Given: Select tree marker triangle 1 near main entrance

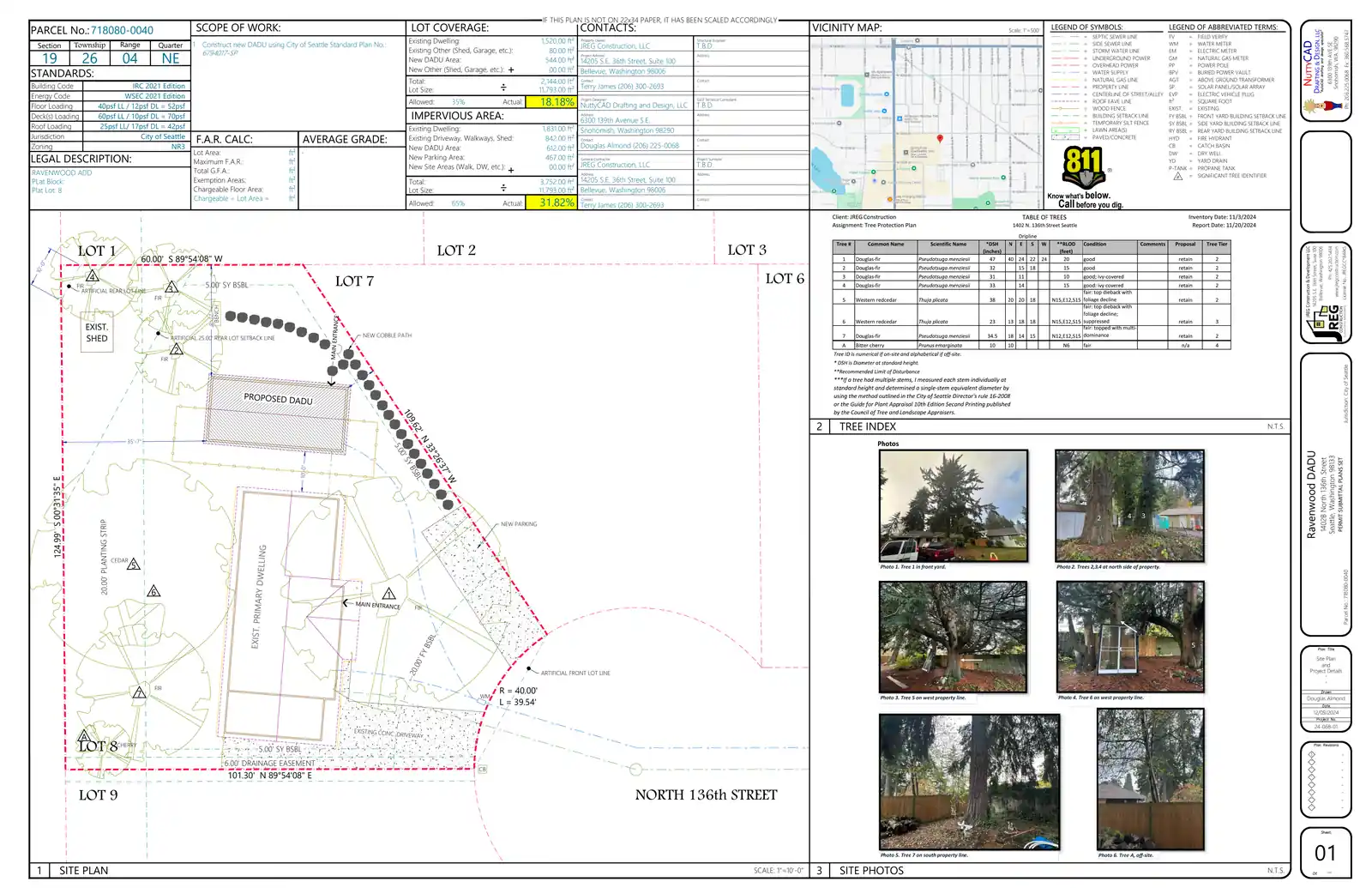Looking at the screenshot, I should pos(388,594).
